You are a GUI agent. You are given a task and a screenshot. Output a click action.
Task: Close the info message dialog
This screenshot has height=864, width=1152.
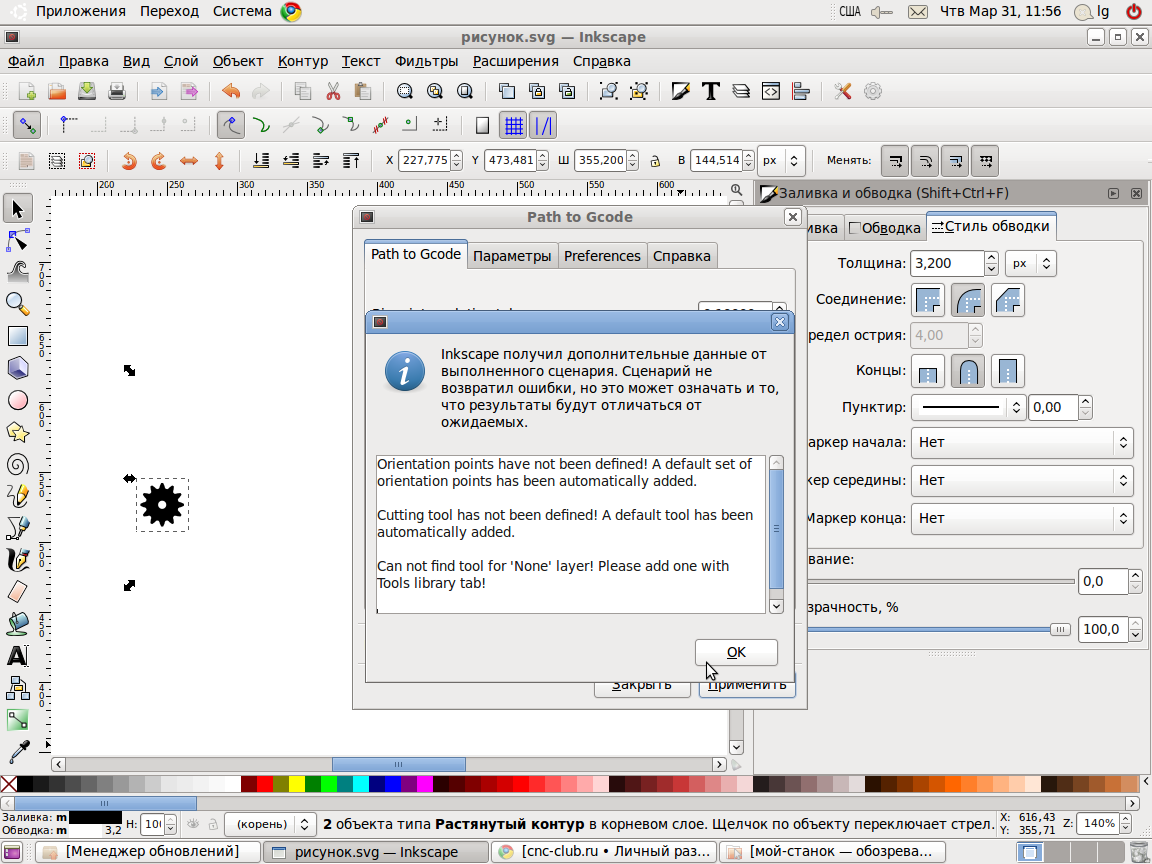point(780,322)
